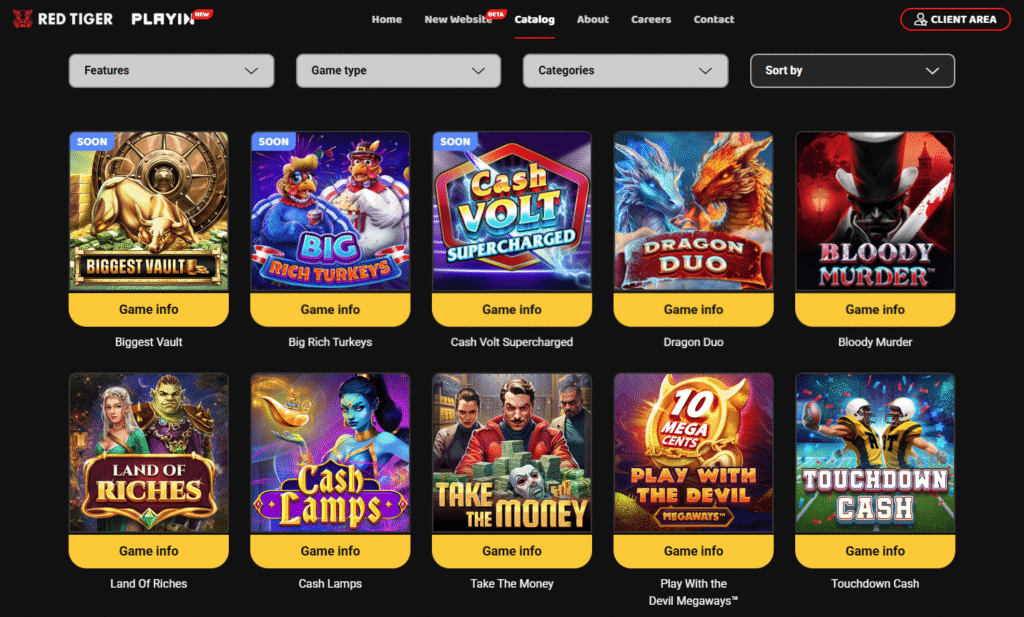Open the Game type dropdown
This screenshot has height=617, width=1024.
point(398,71)
